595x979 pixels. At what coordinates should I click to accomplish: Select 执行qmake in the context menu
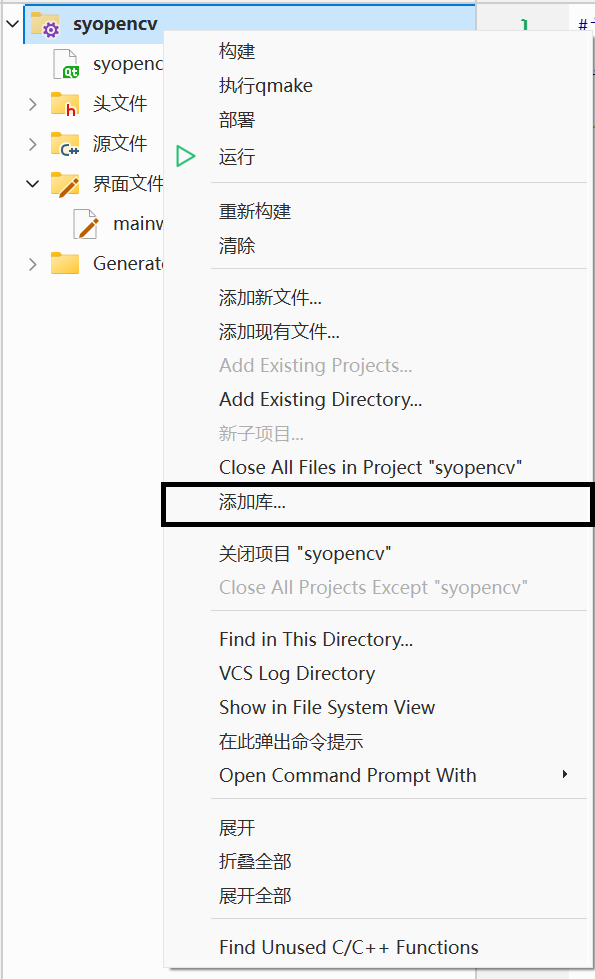(x=265, y=86)
